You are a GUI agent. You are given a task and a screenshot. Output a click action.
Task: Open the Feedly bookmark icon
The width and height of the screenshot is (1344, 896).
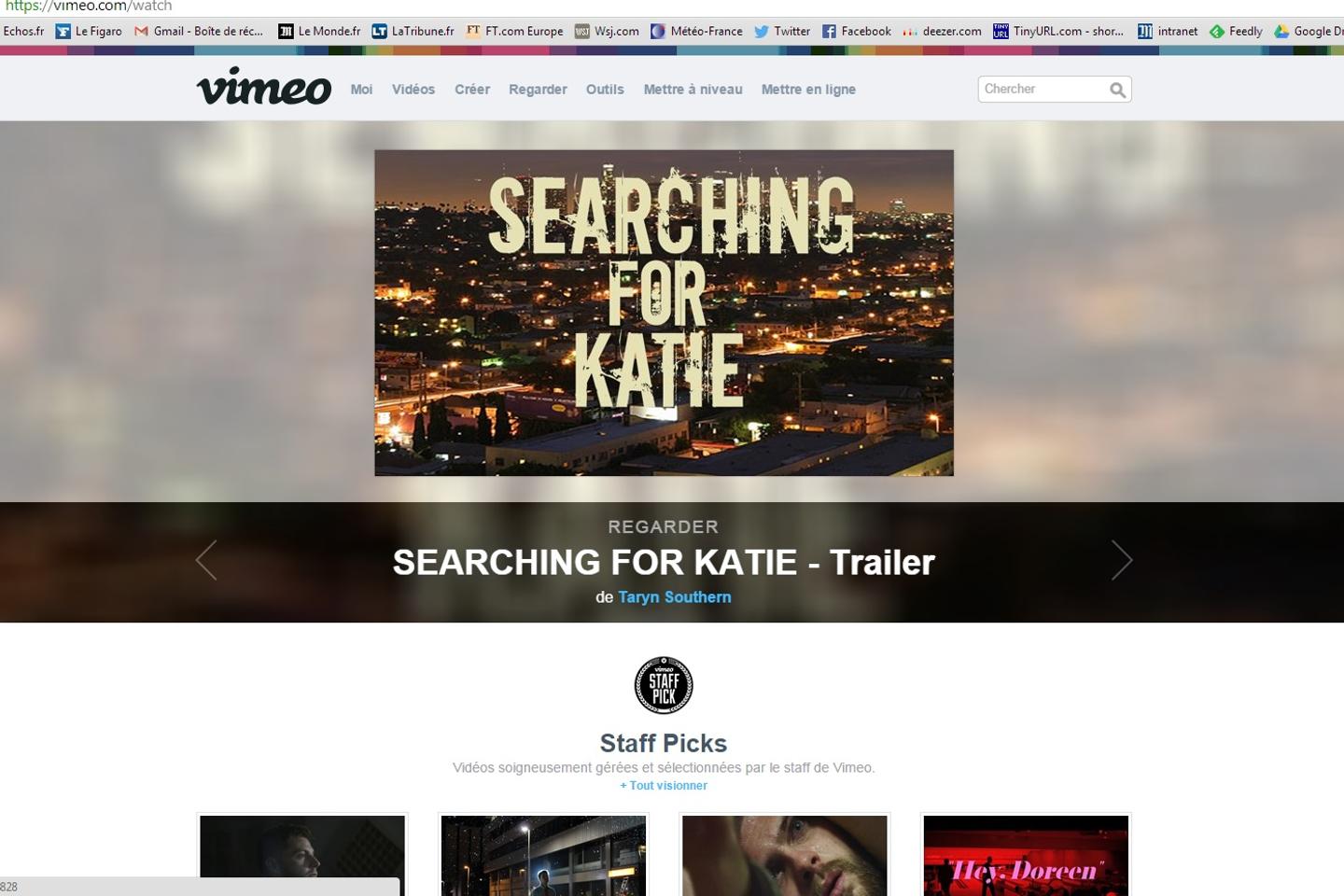pyautogui.click(x=1217, y=31)
